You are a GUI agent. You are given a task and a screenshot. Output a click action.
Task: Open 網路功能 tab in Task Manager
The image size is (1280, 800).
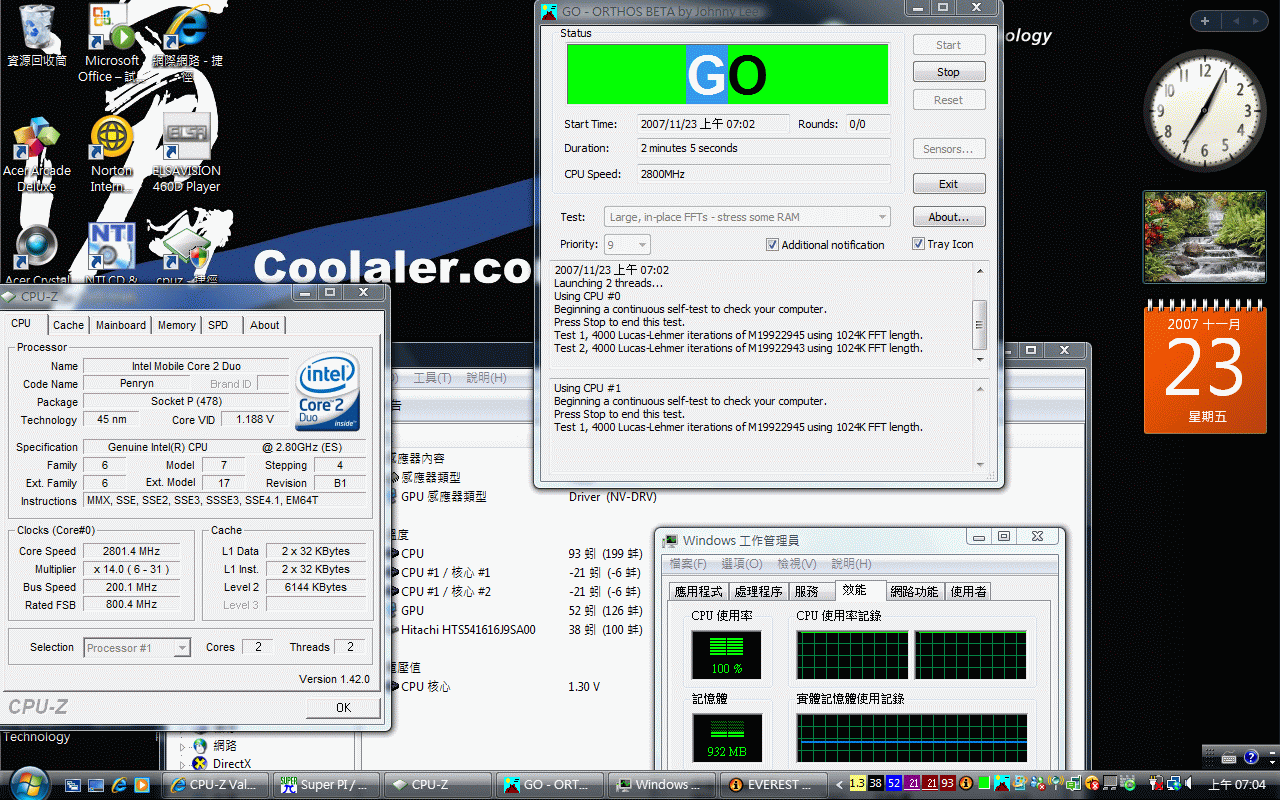pos(915,591)
